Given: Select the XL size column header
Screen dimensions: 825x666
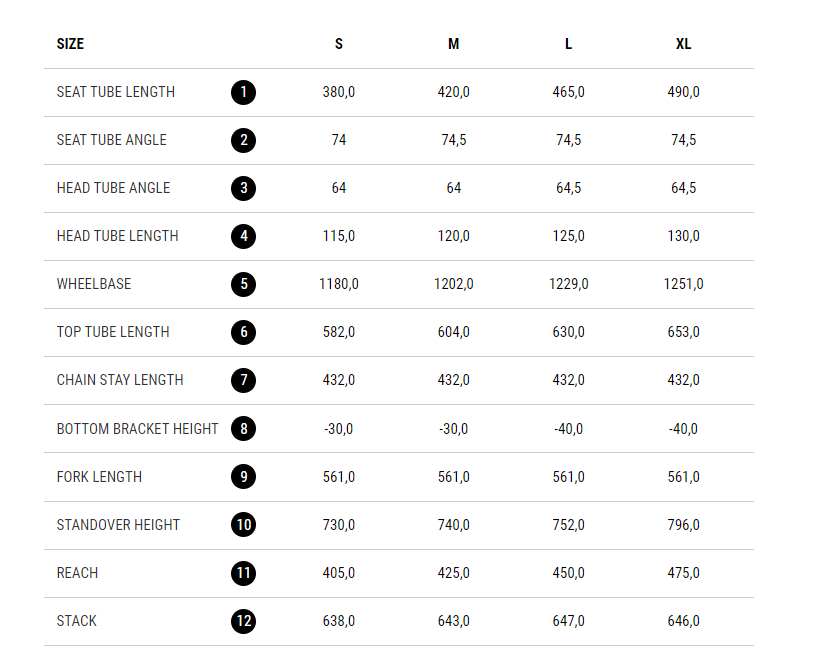Looking at the screenshot, I should [x=683, y=44].
